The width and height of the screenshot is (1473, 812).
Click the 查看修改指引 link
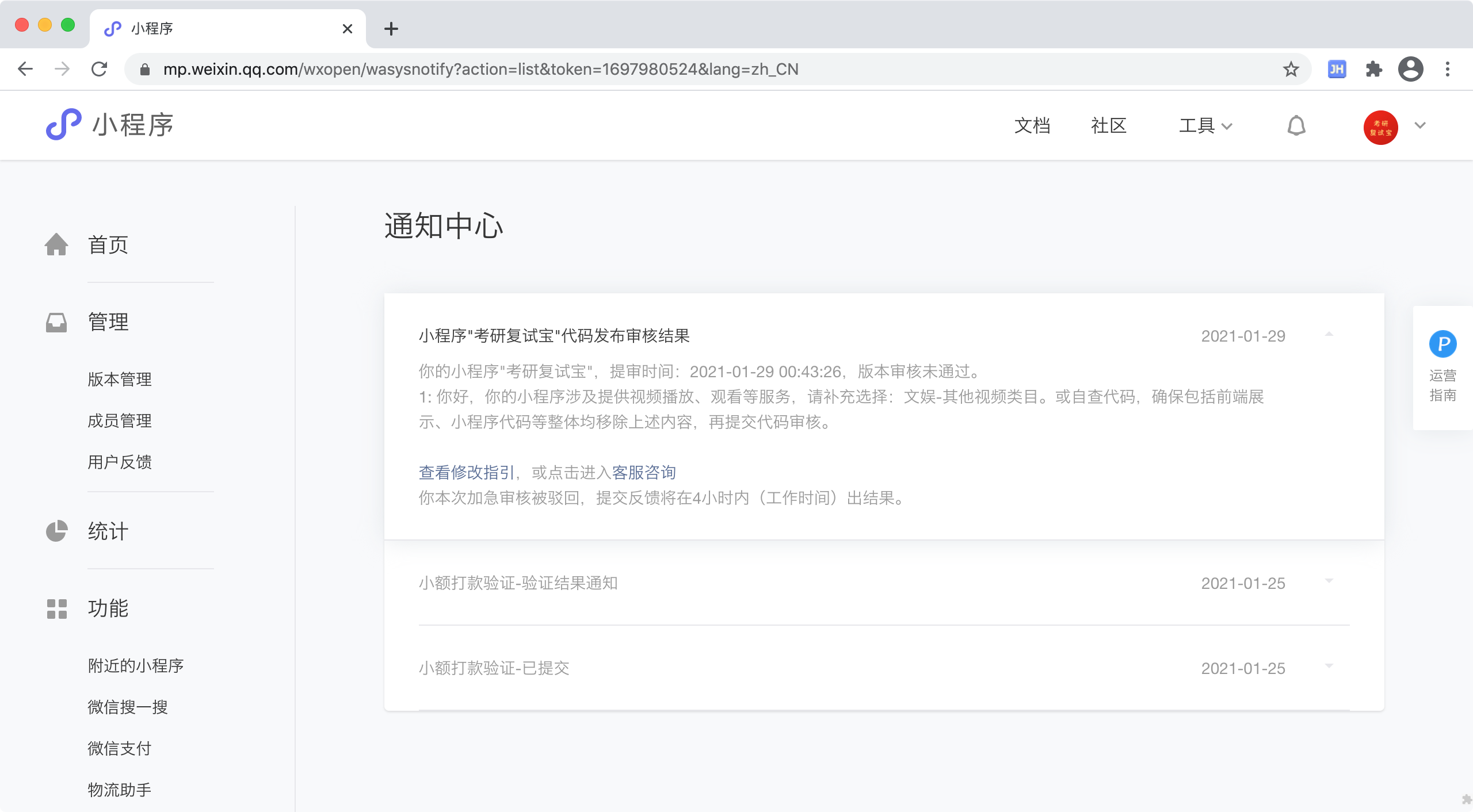pyautogui.click(x=467, y=472)
